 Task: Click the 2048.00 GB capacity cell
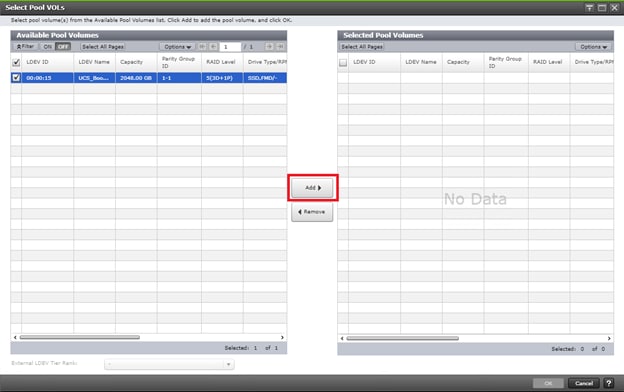(136, 78)
